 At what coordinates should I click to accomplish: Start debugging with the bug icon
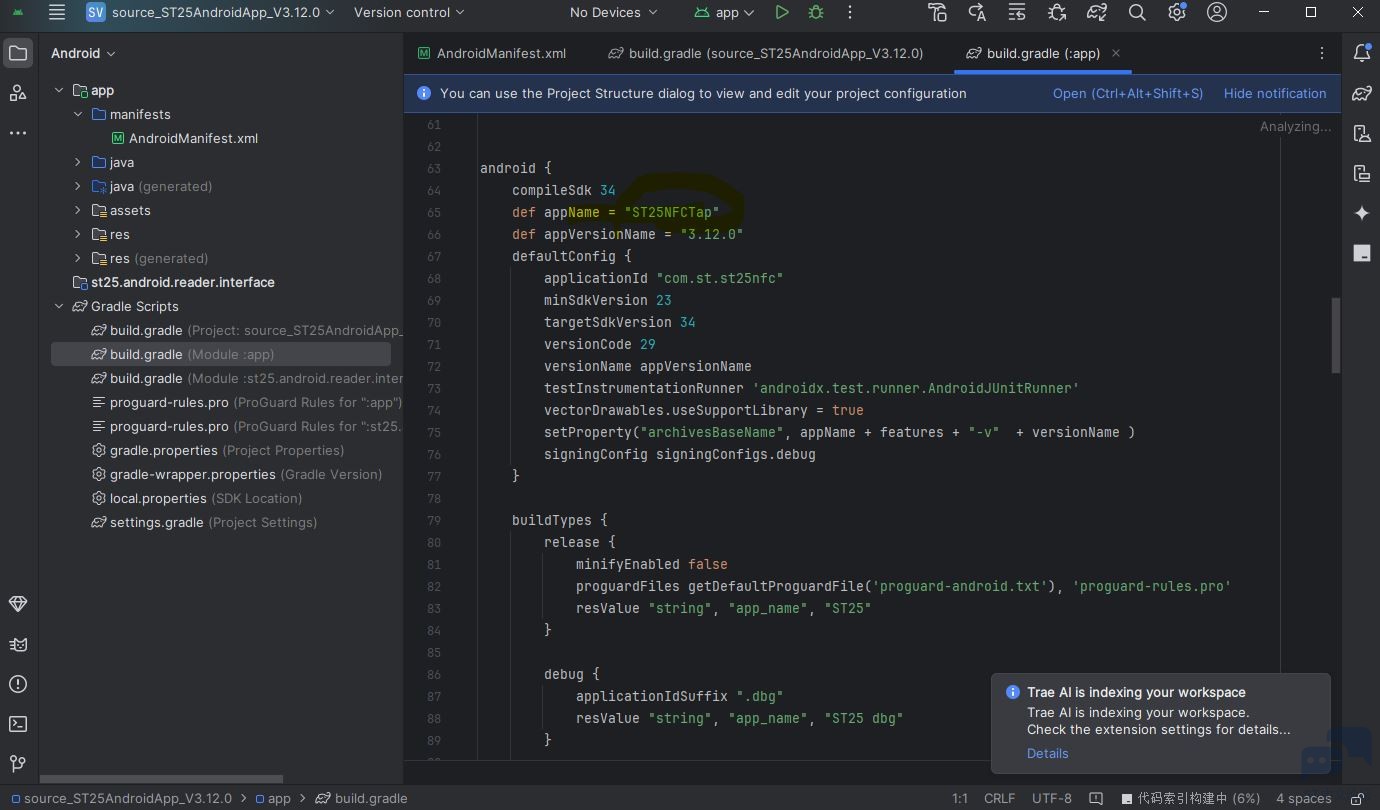coord(816,12)
